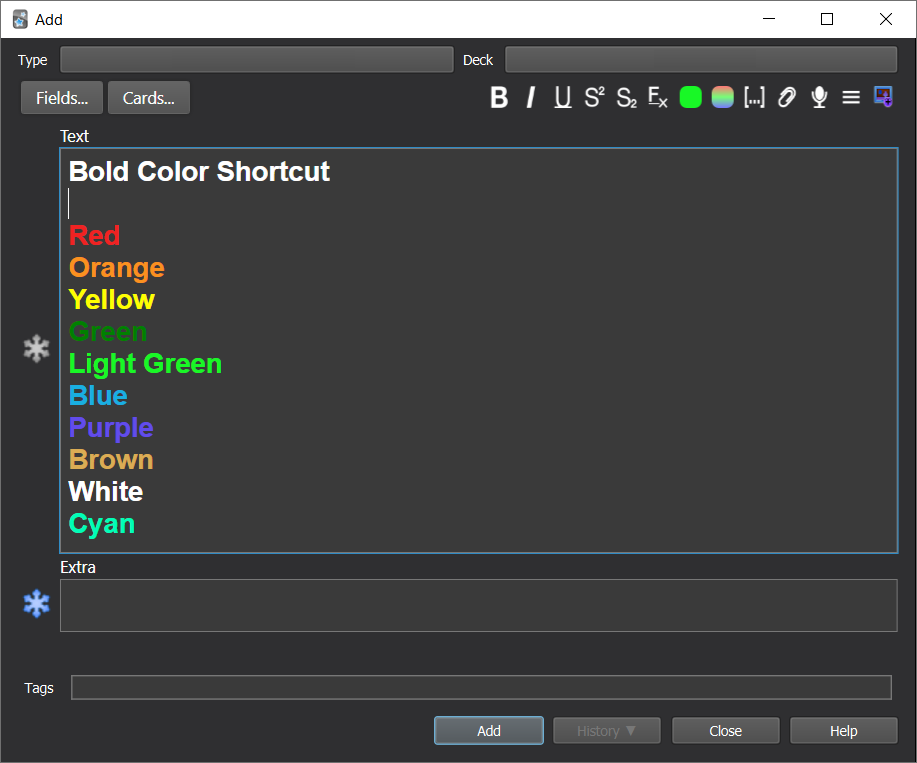Apply subscript formatting
The width and height of the screenshot is (917, 763).
[626, 97]
